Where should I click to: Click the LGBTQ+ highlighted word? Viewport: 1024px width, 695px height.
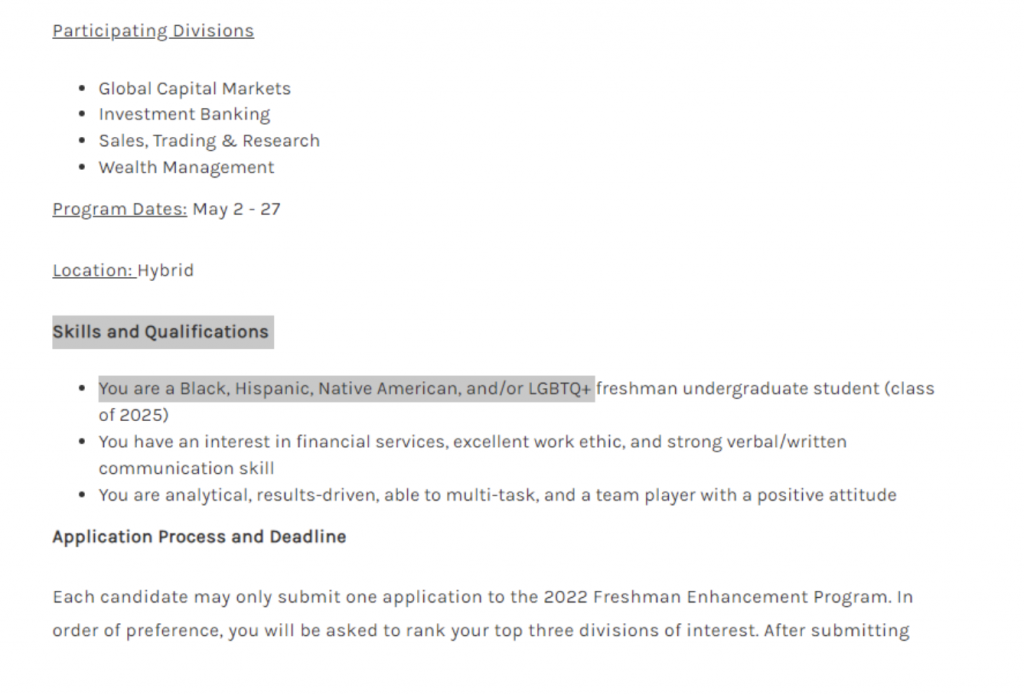point(559,389)
